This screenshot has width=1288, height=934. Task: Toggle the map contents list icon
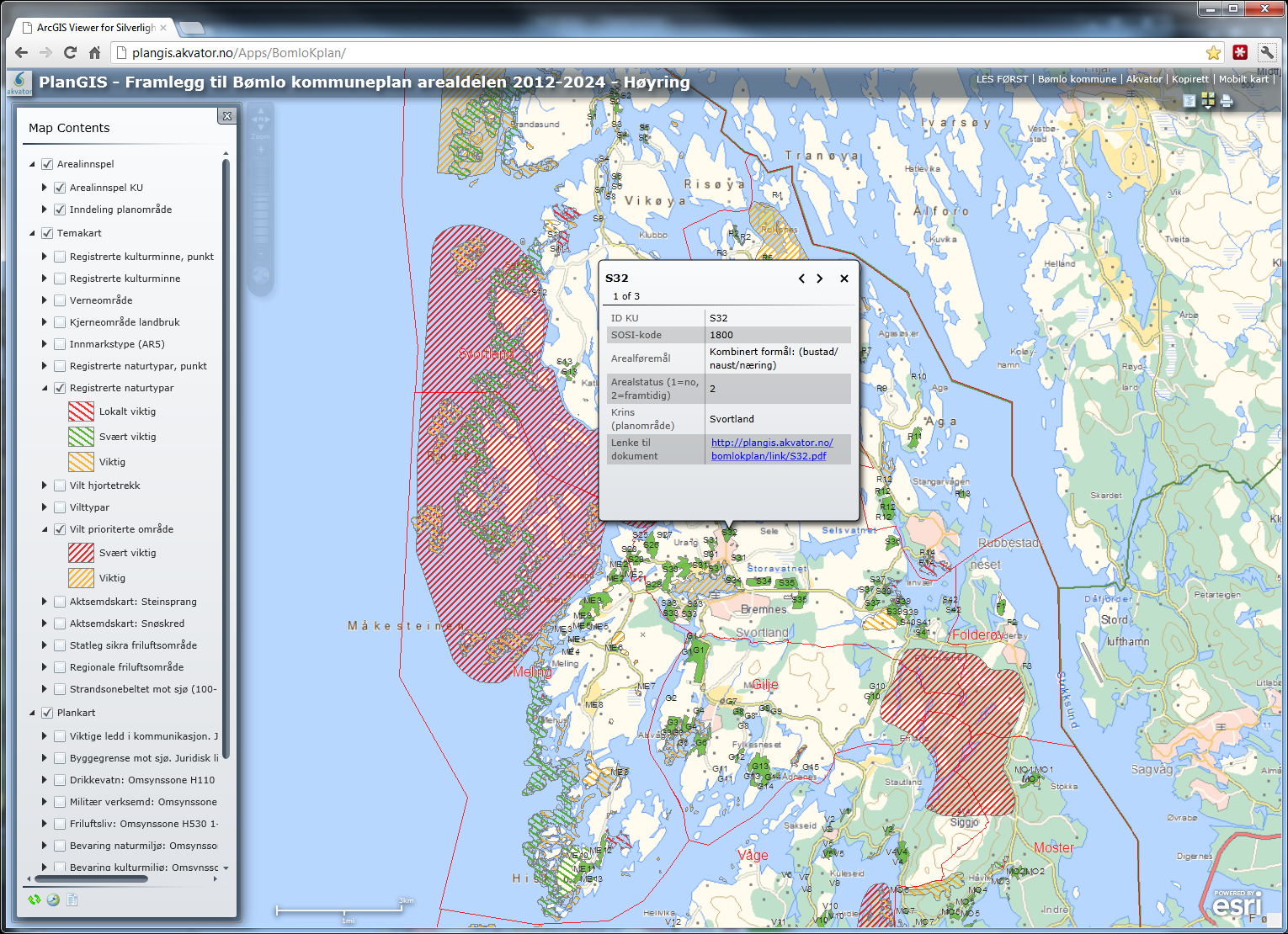click(x=1190, y=101)
